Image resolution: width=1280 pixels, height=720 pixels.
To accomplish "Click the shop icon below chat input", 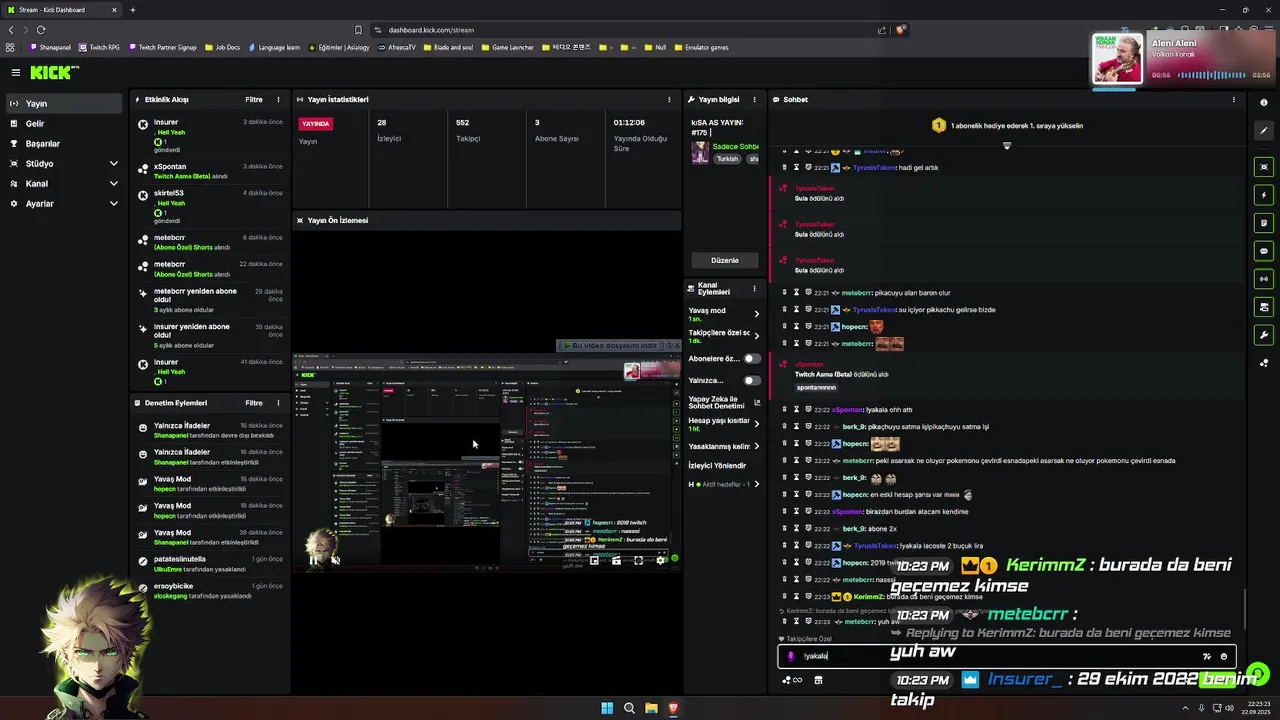I will click(818, 680).
